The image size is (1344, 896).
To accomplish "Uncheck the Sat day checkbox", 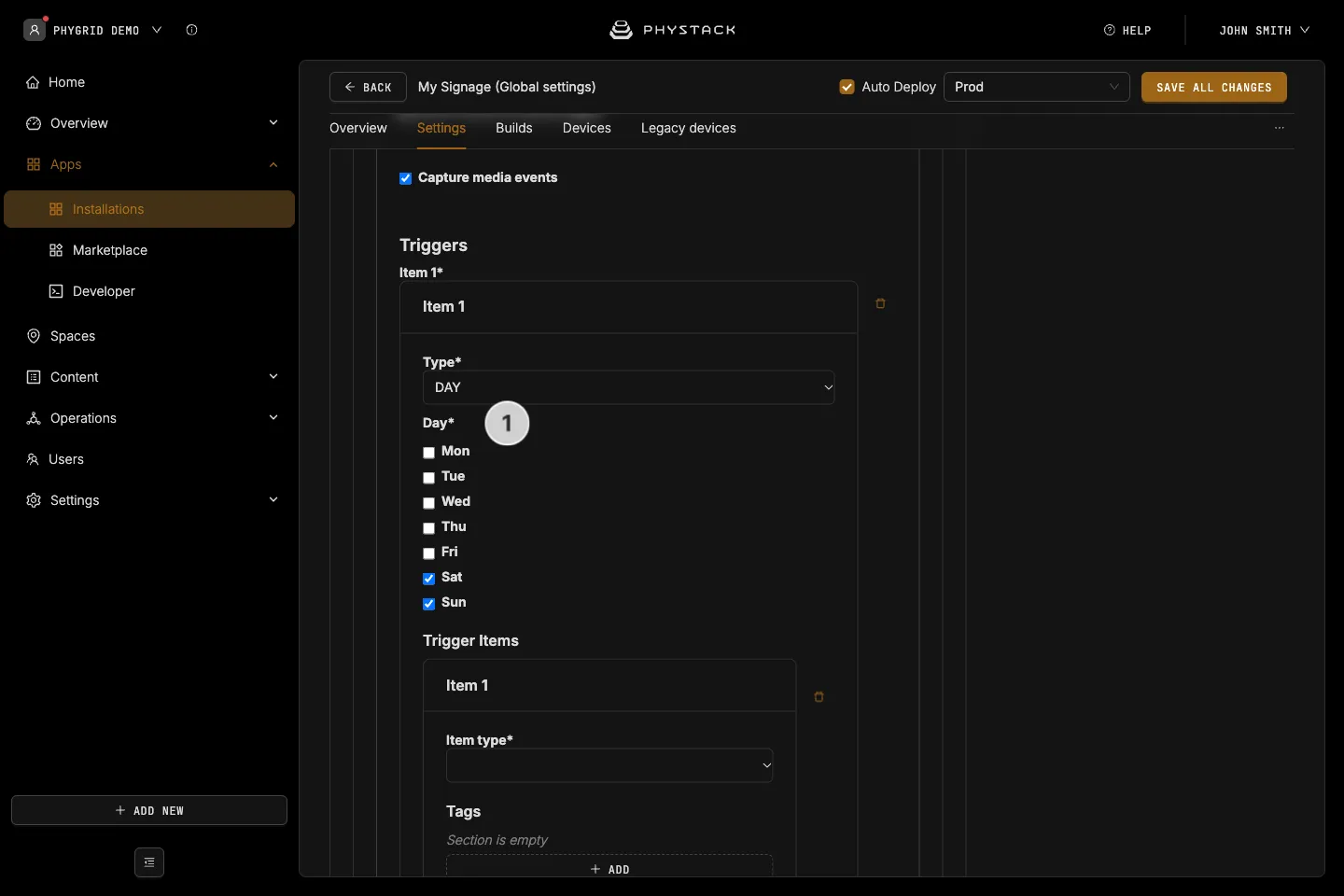I will pos(429,579).
